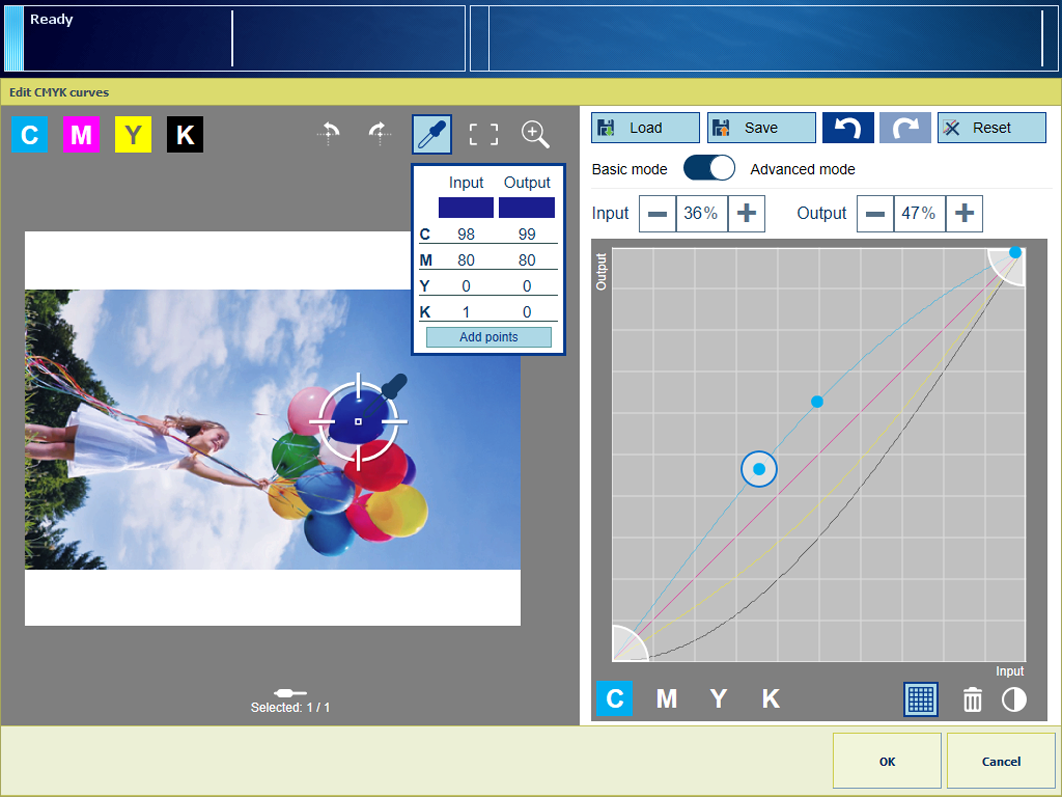
Task: Click the rotate left icon
Action: [329, 134]
